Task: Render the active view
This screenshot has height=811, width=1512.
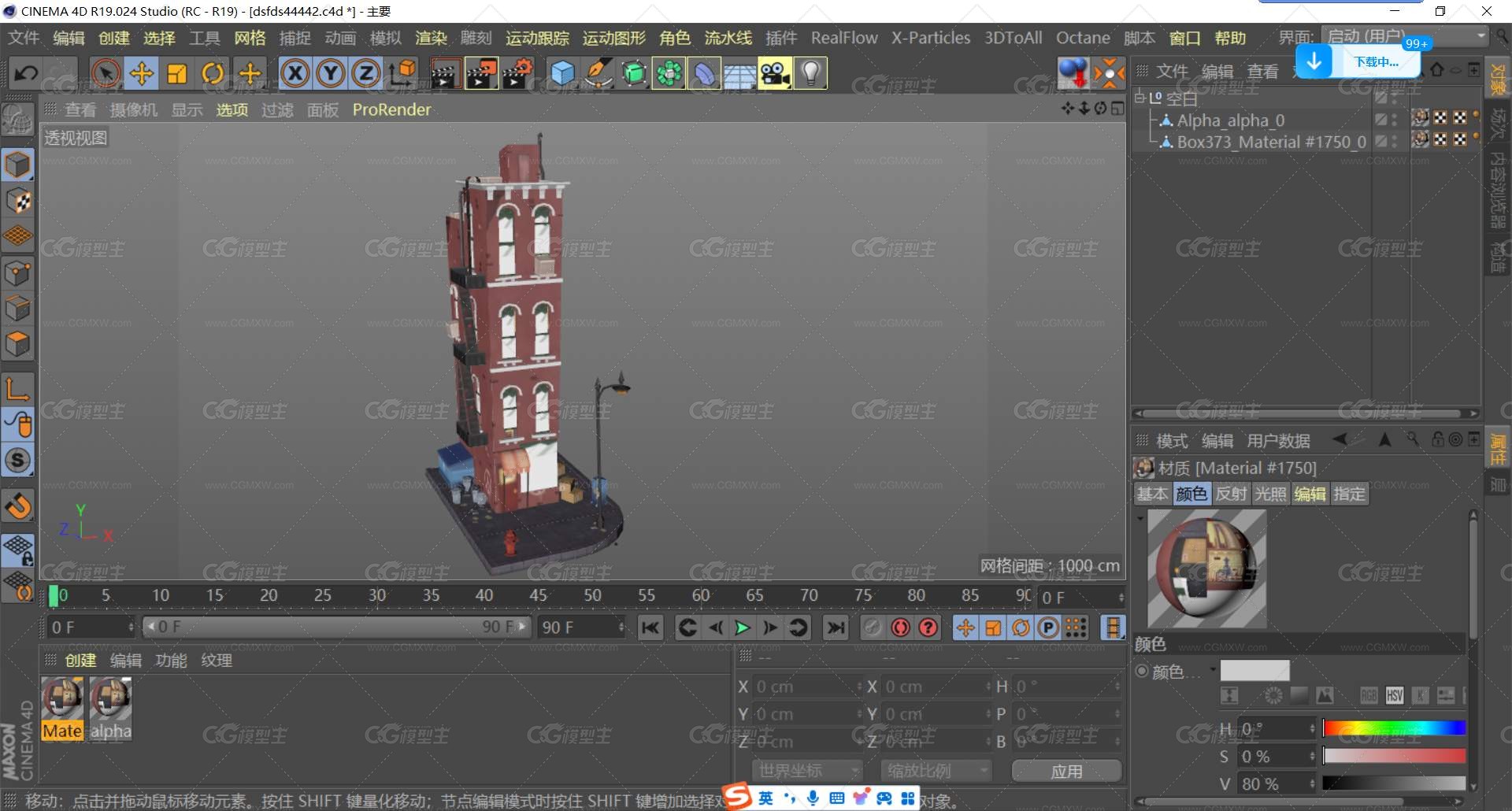Action: pyautogui.click(x=444, y=73)
